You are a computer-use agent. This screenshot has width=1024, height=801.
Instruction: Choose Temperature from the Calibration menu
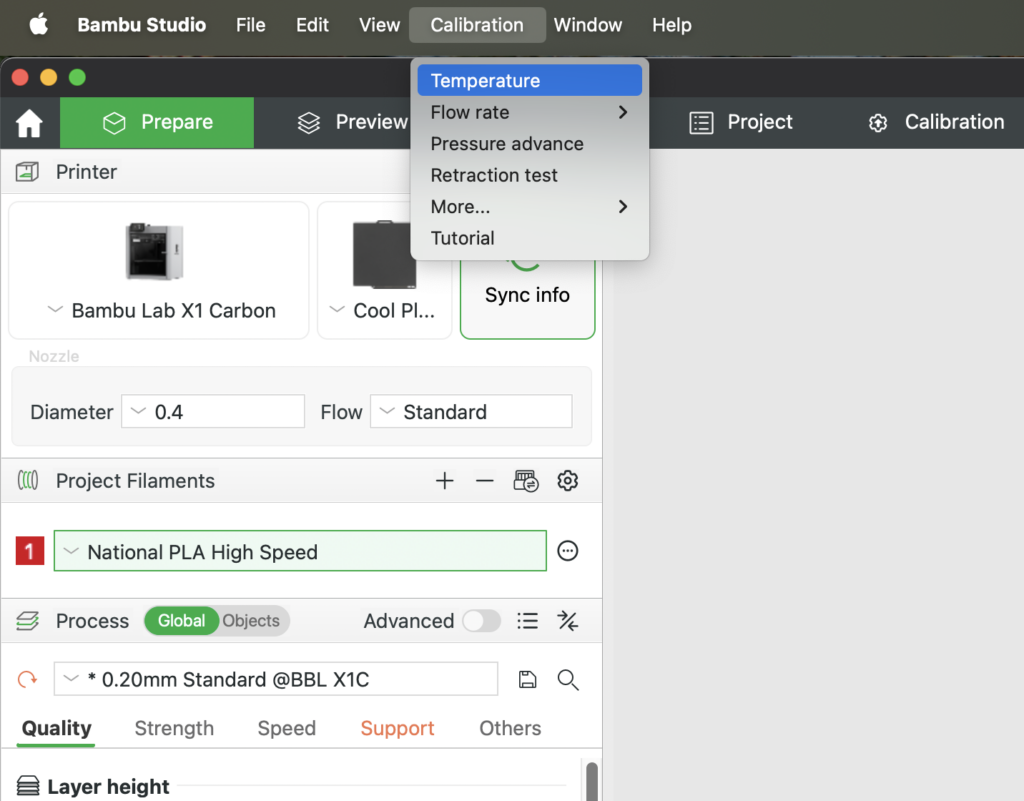[x=530, y=80]
